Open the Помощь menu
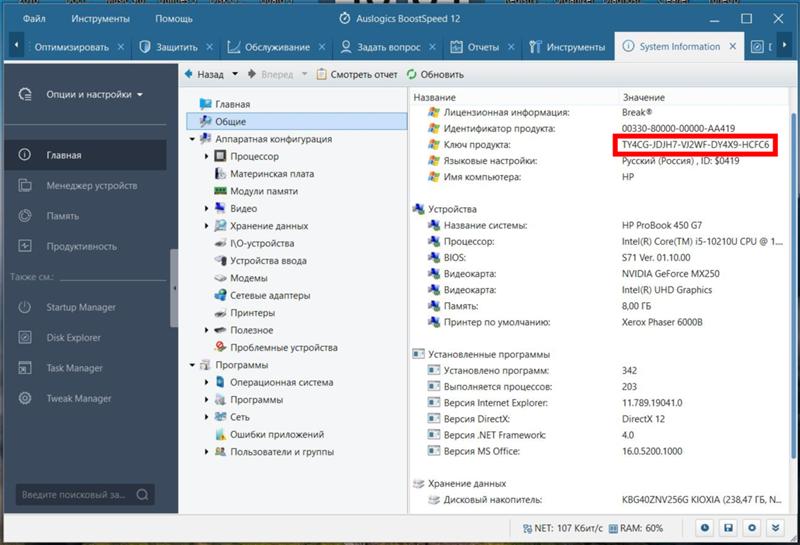The width and height of the screenshot is (800, 545). (174, 19)
